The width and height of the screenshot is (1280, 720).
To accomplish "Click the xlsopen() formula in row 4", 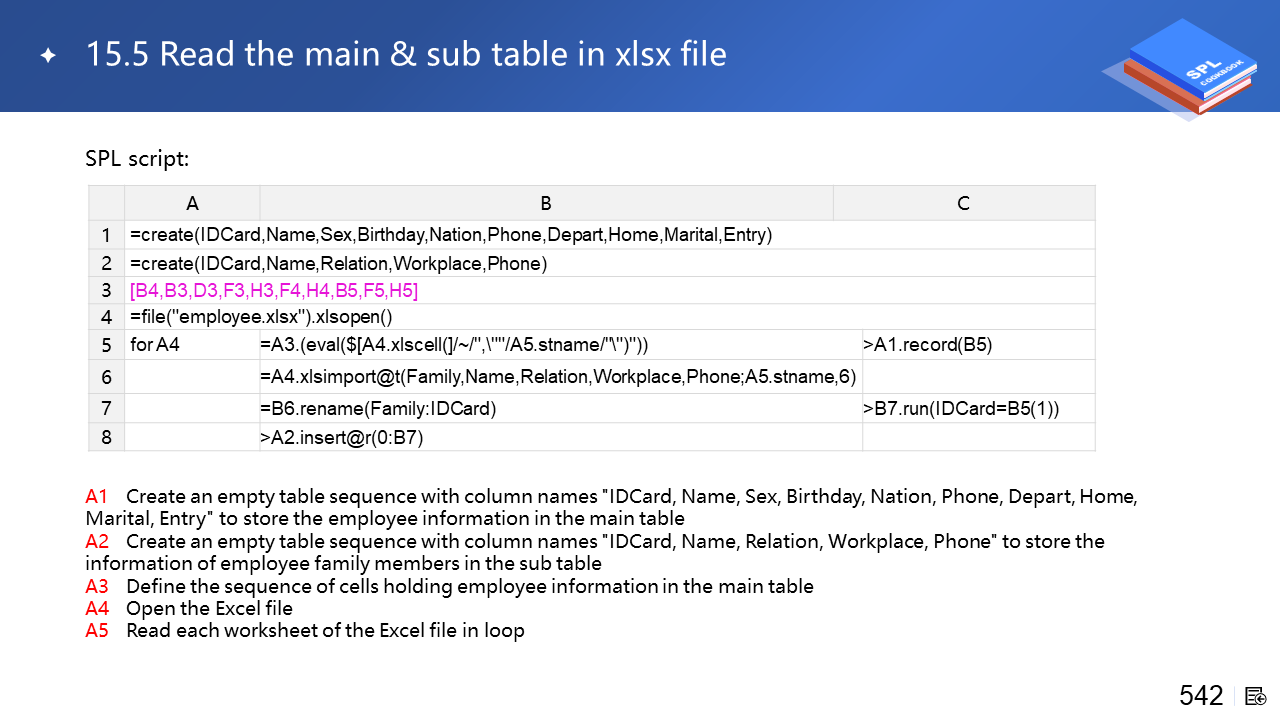I will click(261, 318).
